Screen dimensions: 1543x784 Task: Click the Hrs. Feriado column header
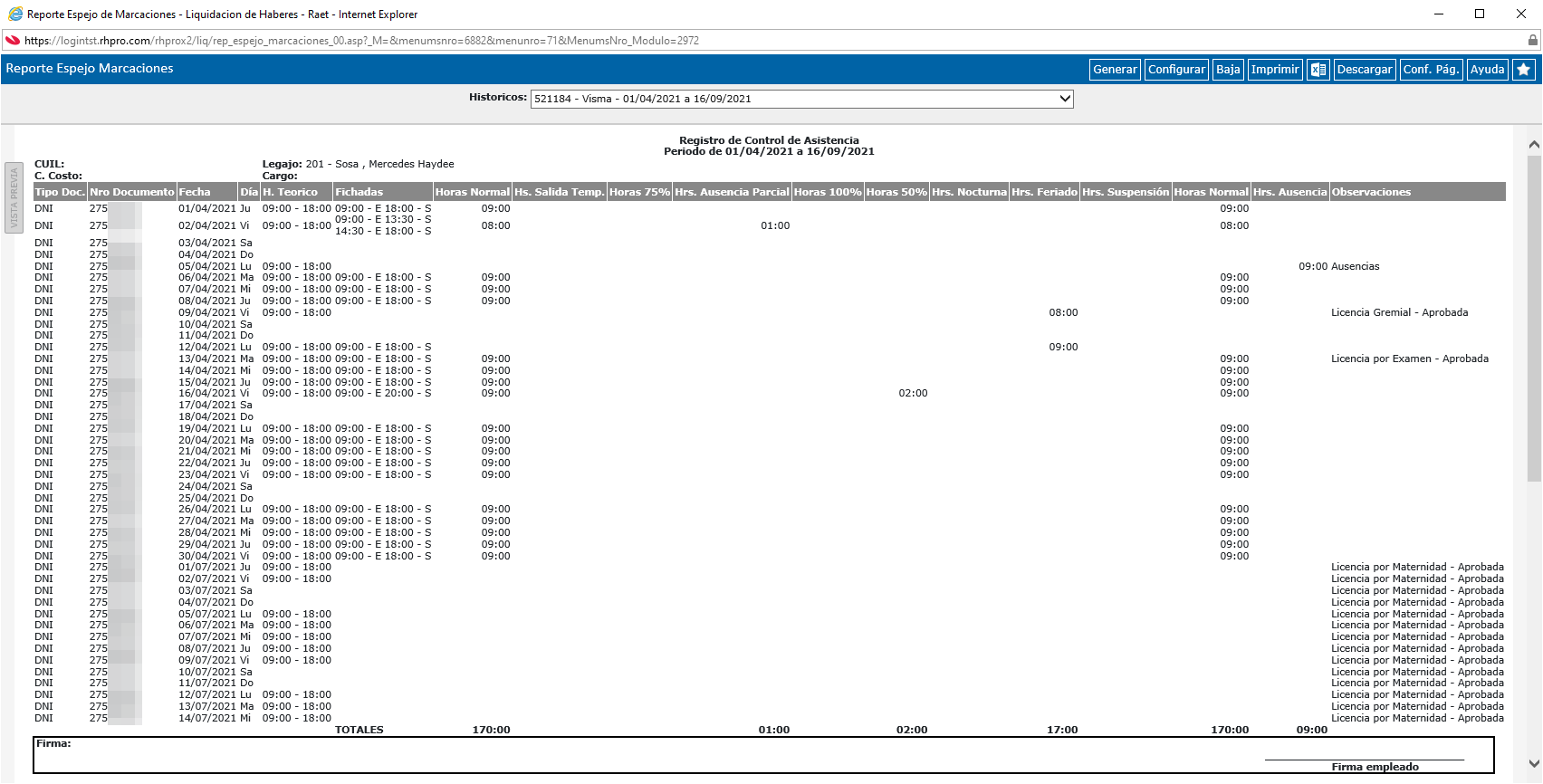[1044, 192]
